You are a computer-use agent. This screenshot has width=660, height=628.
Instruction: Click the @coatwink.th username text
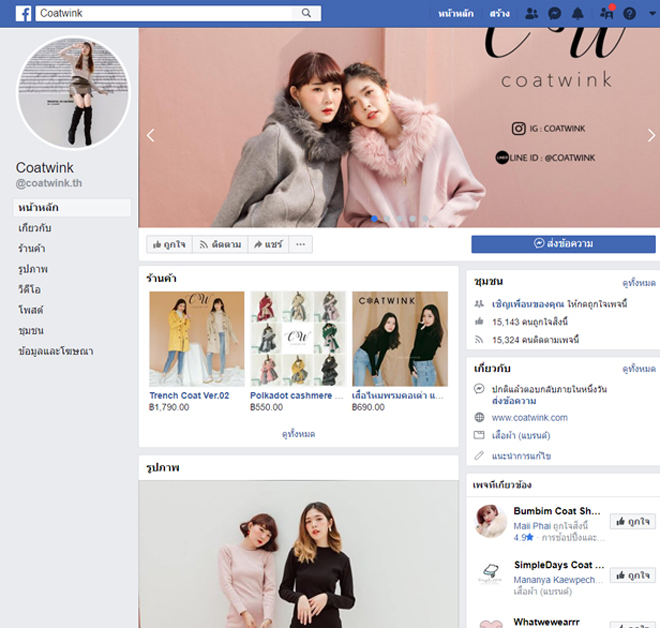[x=49, y=183]
